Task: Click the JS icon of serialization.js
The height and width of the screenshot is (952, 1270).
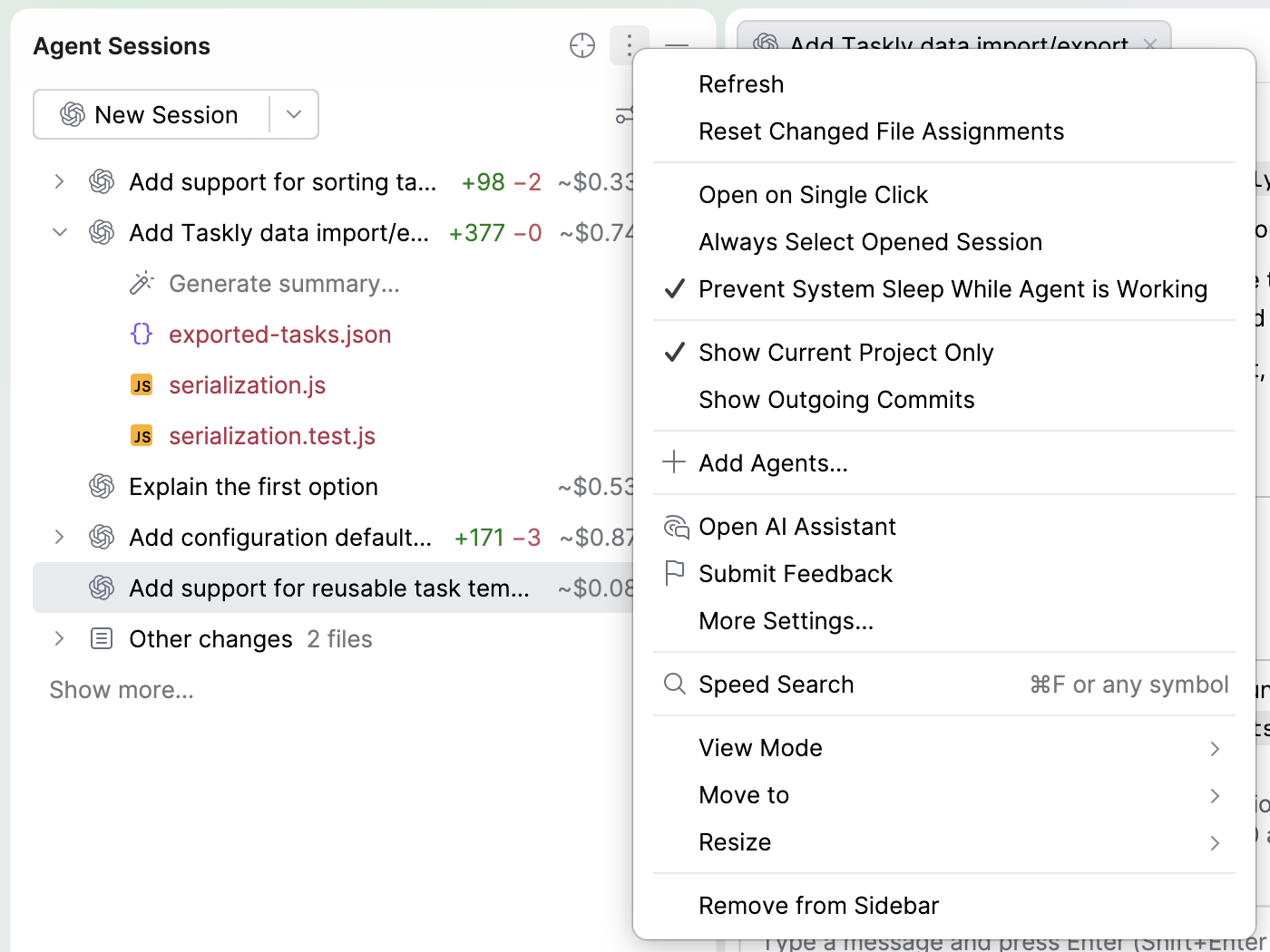Action: (142, 385)
